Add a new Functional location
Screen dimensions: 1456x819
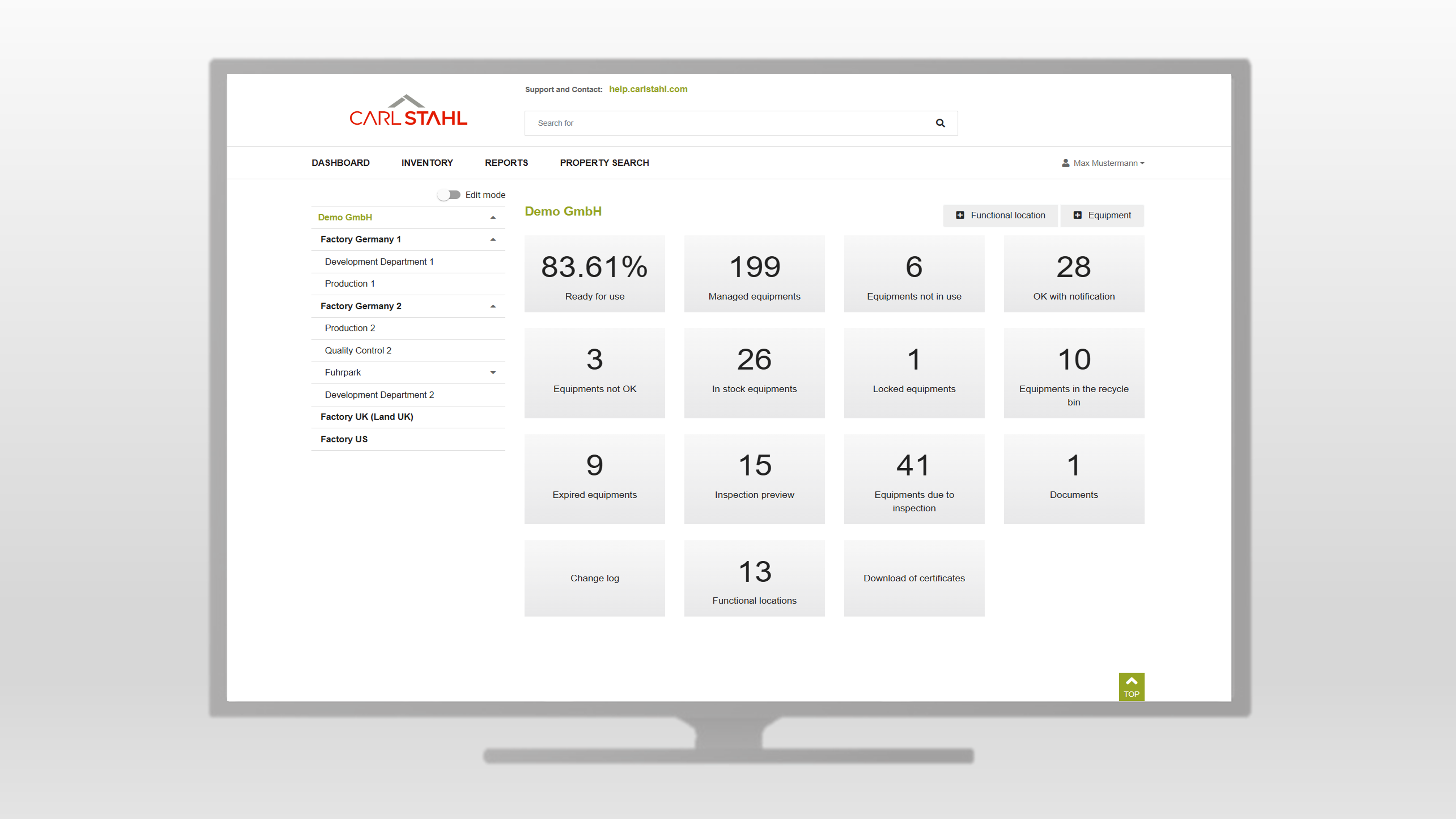point(1000,215)
